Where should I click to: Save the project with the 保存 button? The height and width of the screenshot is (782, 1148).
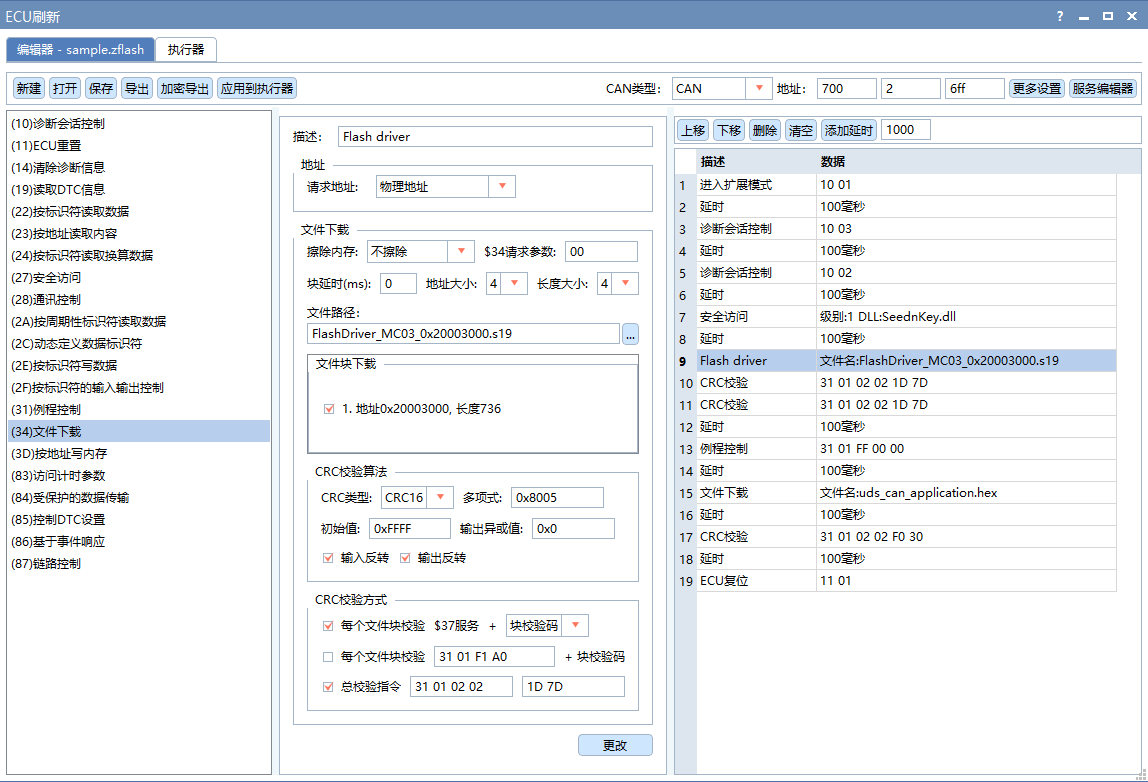[x=100, y=88]
